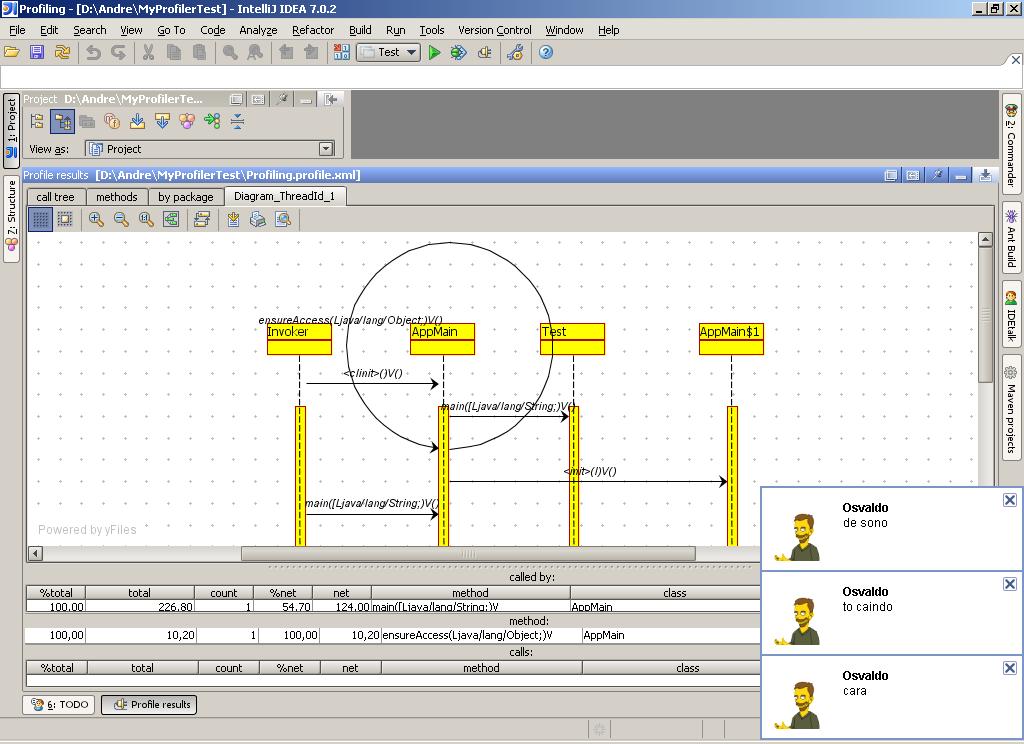Reset zoom to 1:1 in diagram toolbar
1024x744 pixels.
[x=145, y=219]
